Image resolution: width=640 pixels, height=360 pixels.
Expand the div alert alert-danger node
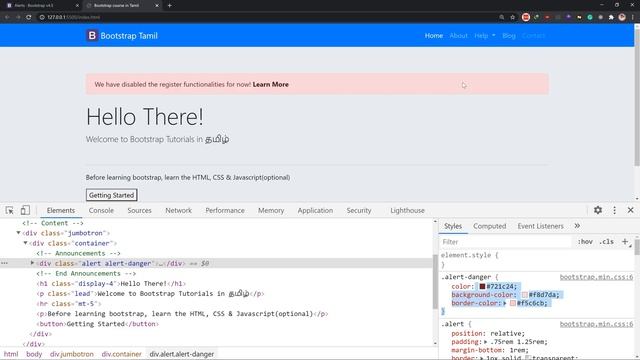[x=32, y=263]
